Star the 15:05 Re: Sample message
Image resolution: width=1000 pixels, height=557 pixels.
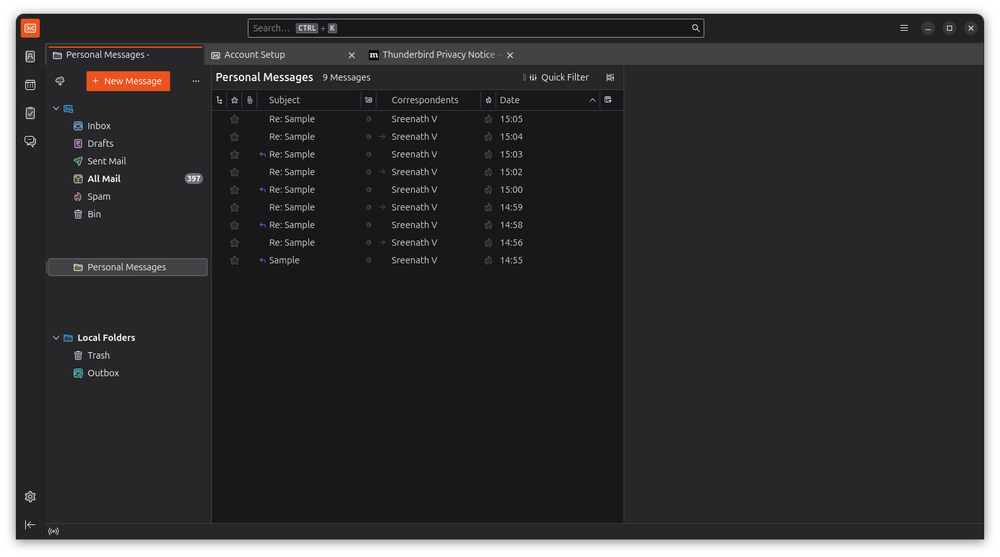click(235, 119)
